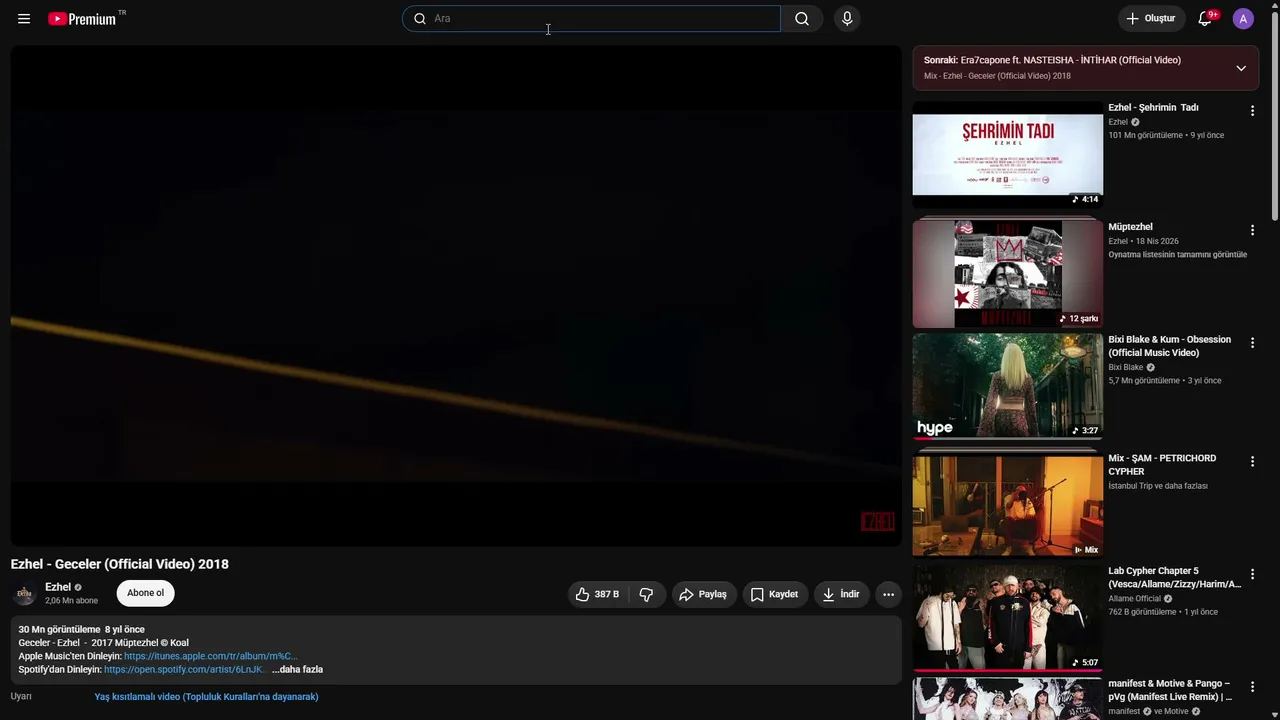Screen dimensions: 1280x720
Task: Expand the Sonraki up-next playlist panel
Action: coord(1241,68)
